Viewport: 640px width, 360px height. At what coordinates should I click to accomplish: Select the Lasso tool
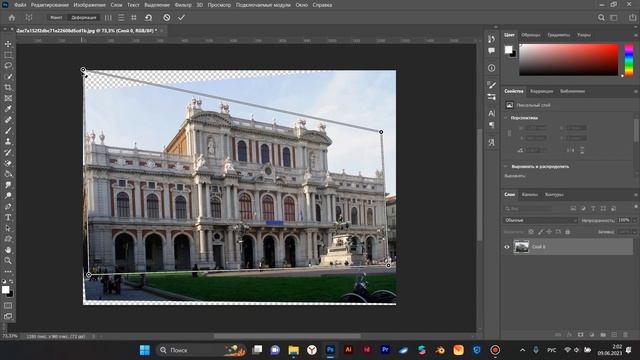[8, 65]
